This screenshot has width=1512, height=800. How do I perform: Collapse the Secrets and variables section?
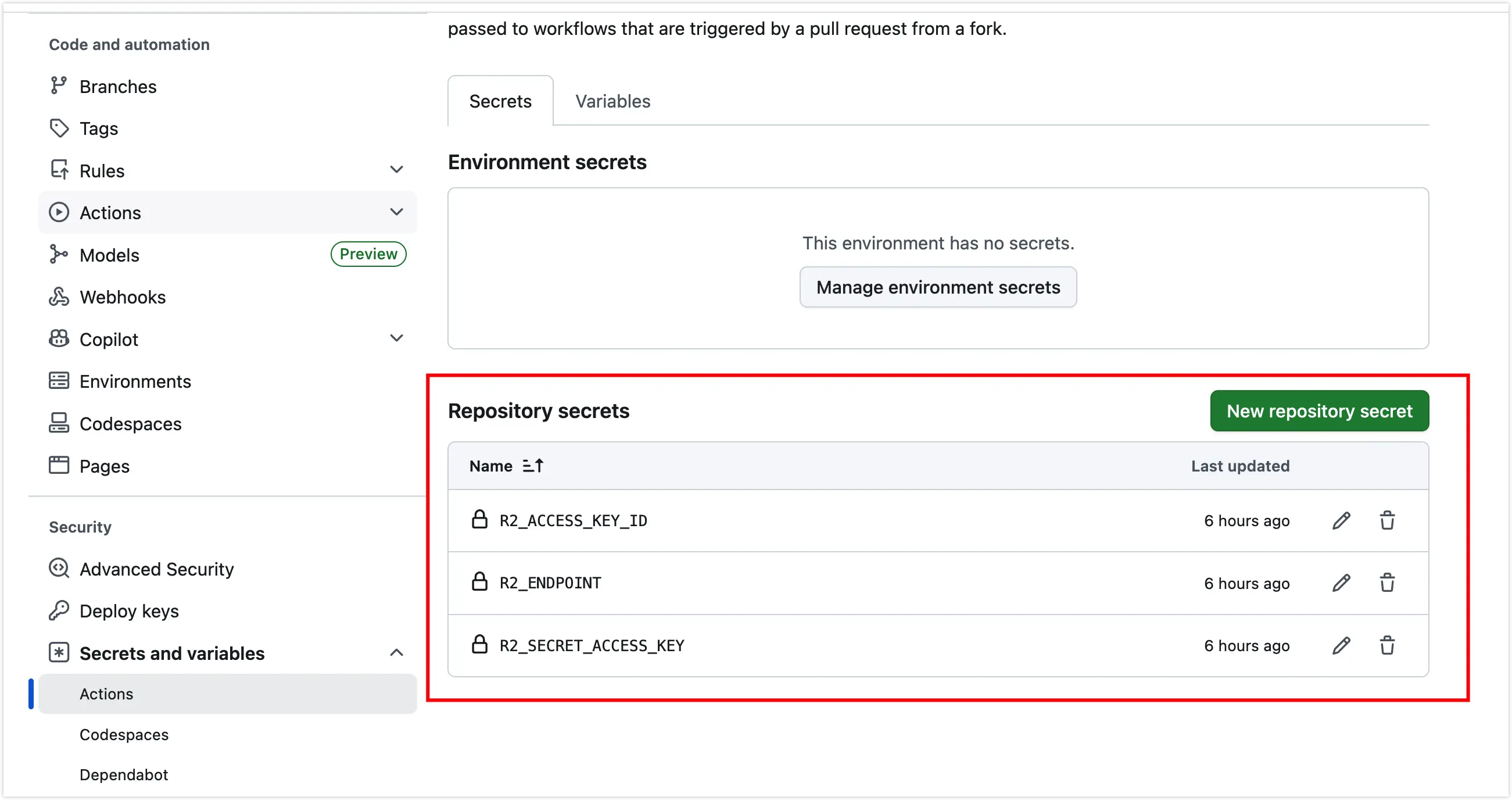click(397, 652)
